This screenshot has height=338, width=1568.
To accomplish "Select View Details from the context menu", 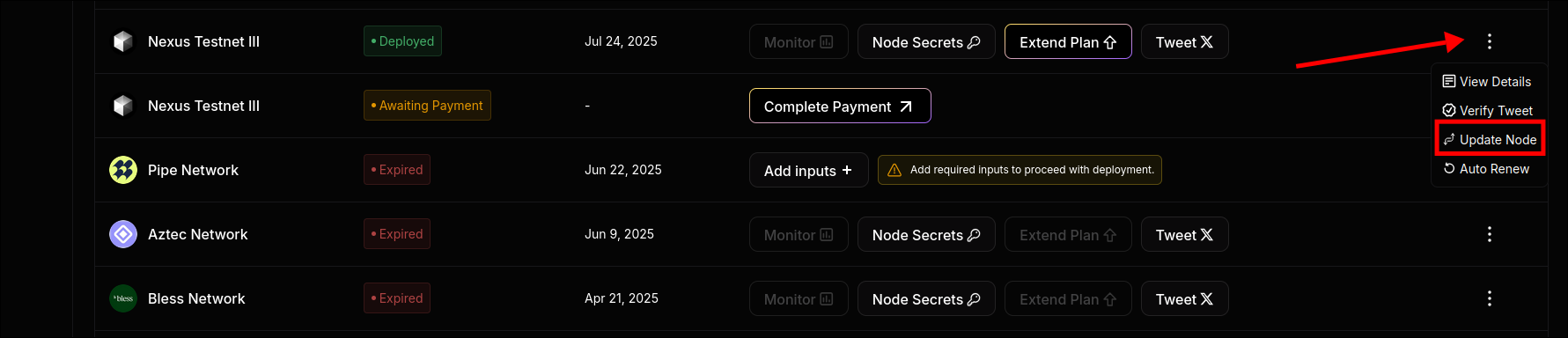I will pos(1487,82).
